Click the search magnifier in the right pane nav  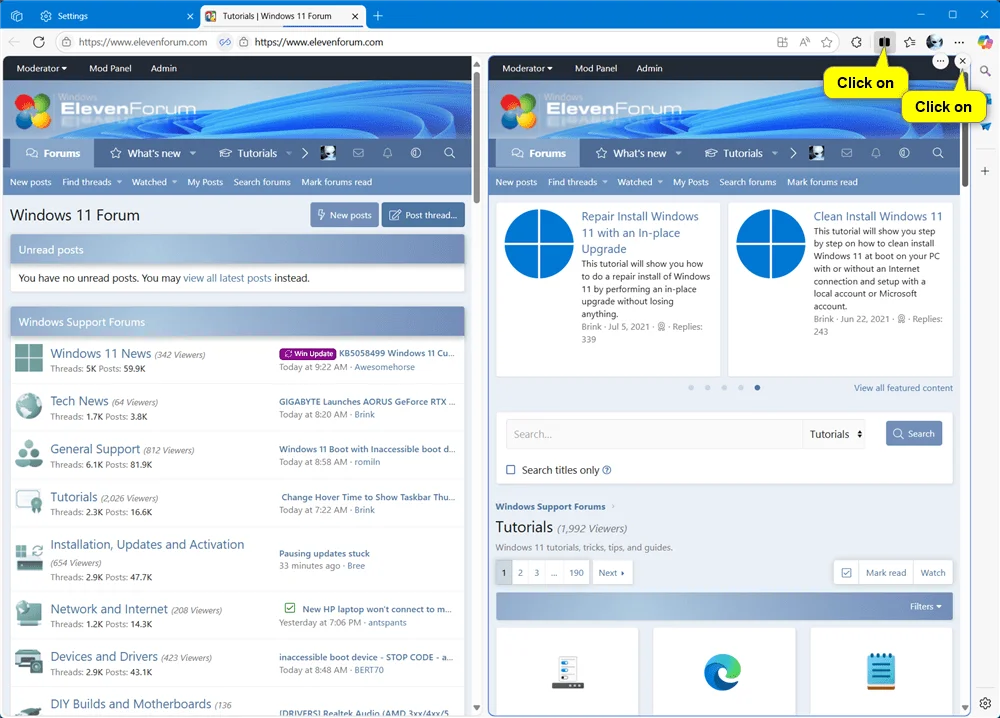938,153
